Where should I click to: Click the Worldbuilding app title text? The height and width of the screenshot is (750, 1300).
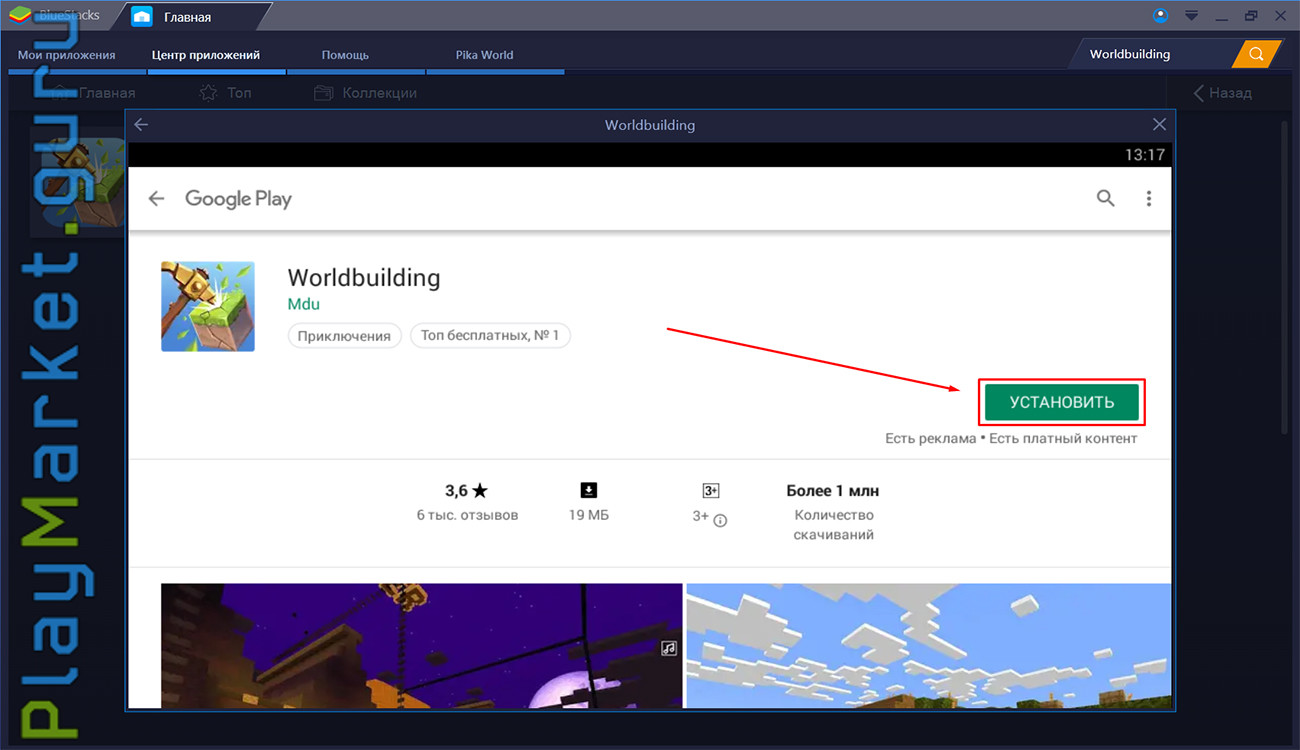click(x=364, y=277)
